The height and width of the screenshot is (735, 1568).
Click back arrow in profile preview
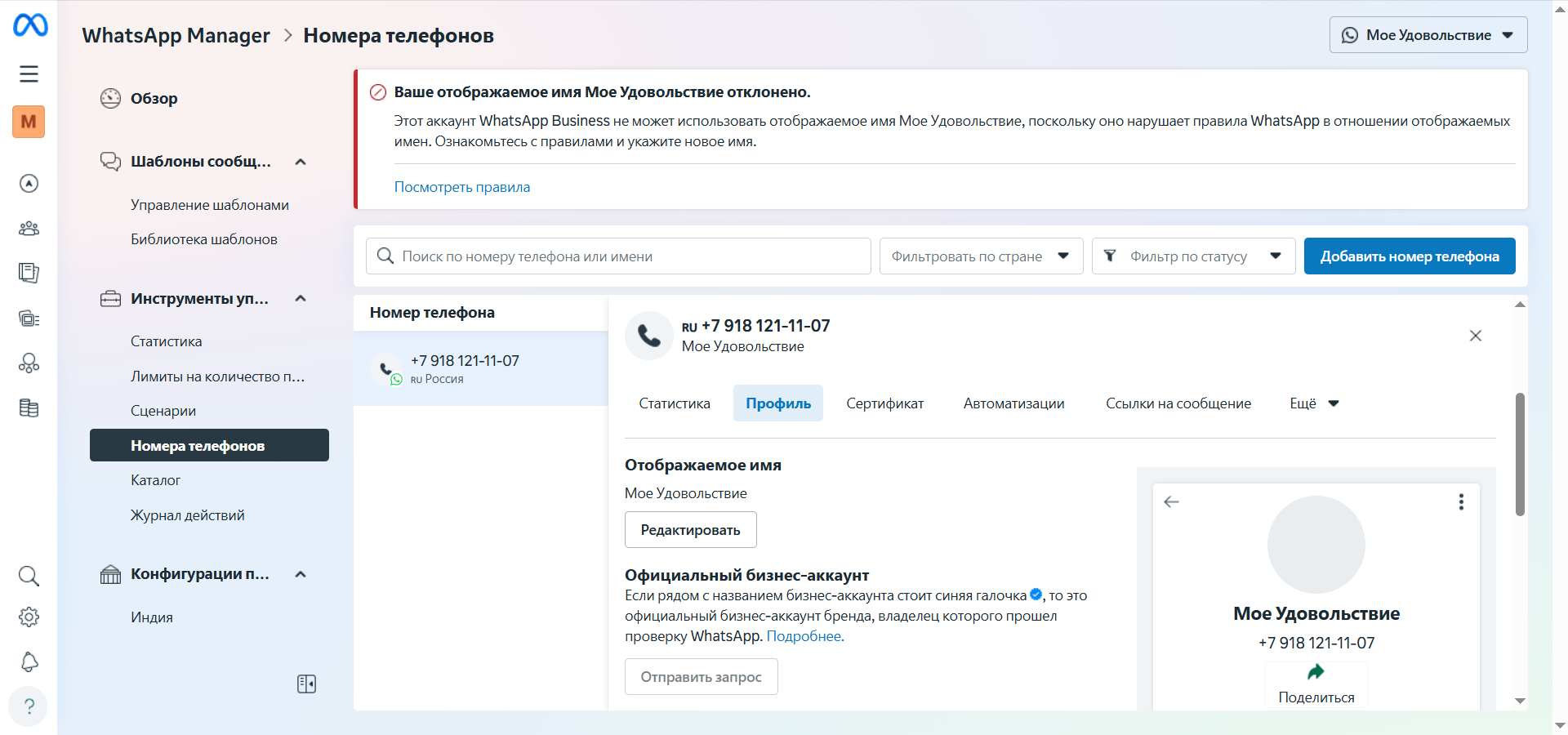pyautogui.click(x=1171, y=501)
